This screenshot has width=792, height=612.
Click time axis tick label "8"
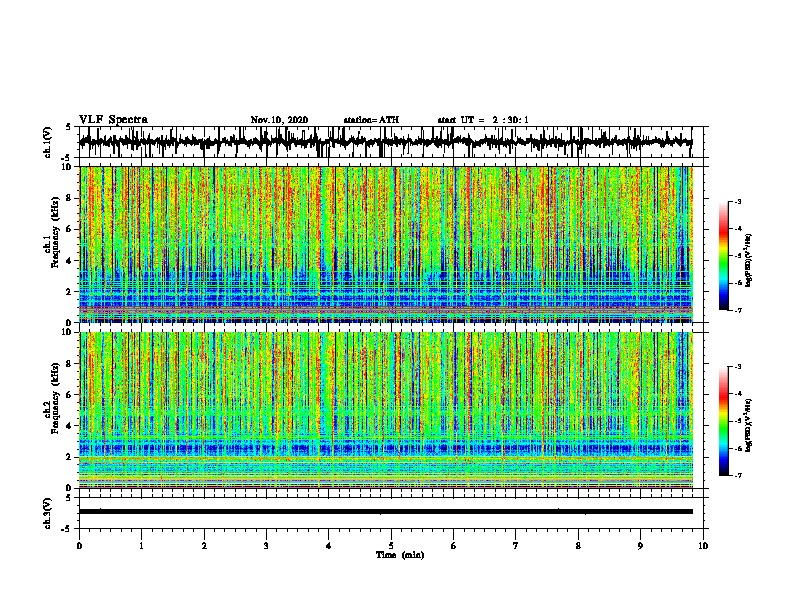(x=578, y=546)
